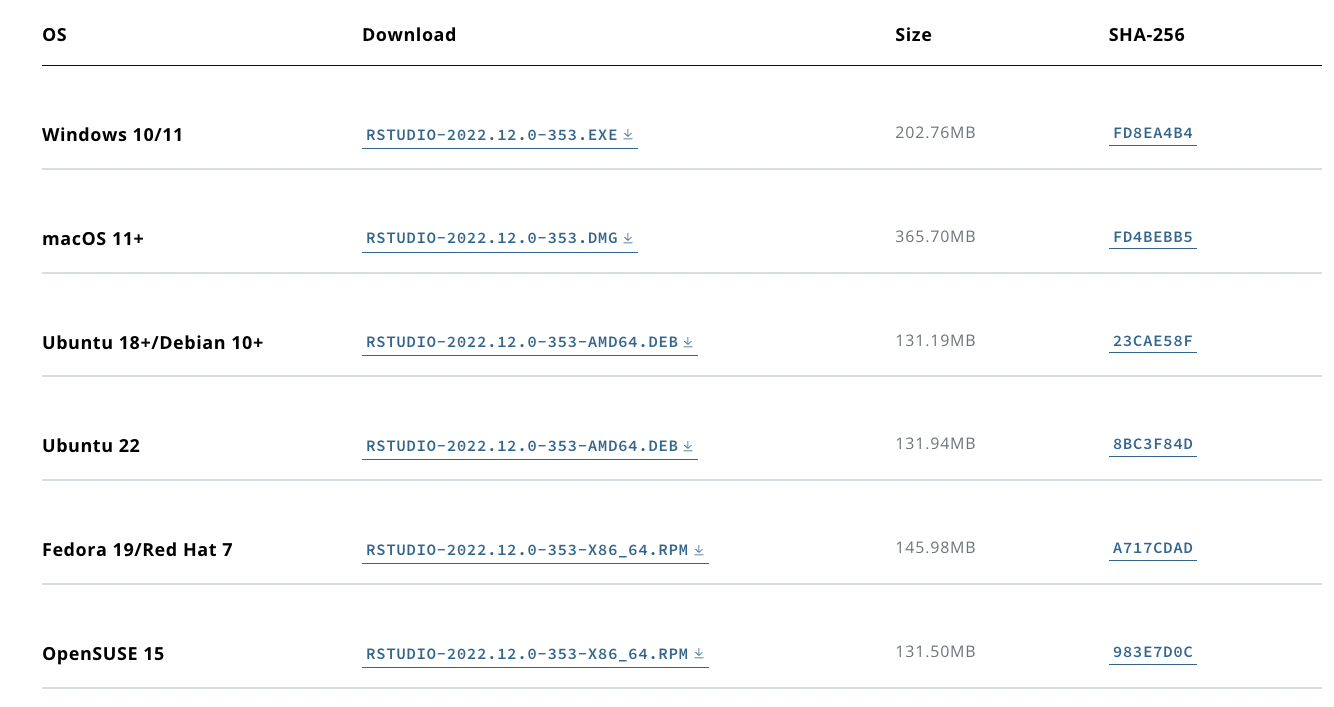Click the Download column header
Screen dimensions: 1334x707
point(408,35)
